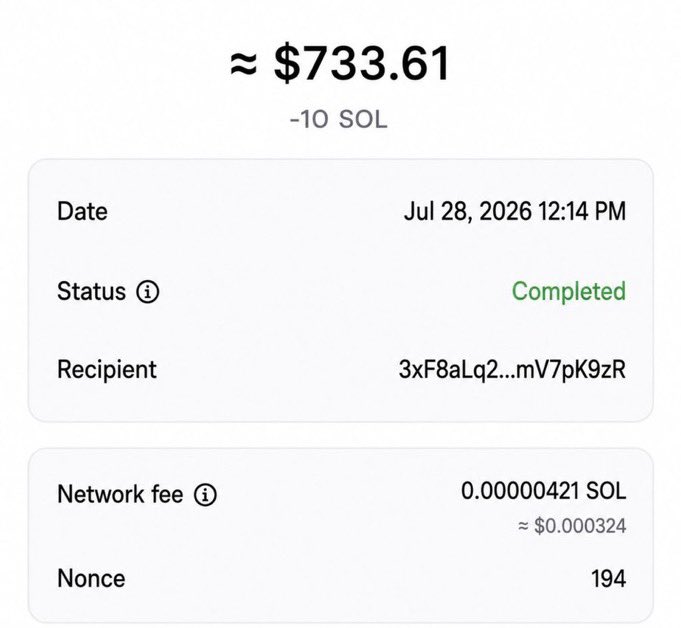This screenshot has width=681, height=628.
Task: Click the approximately-equal symbol before $733.61
Action: click(x=244, y=64)
